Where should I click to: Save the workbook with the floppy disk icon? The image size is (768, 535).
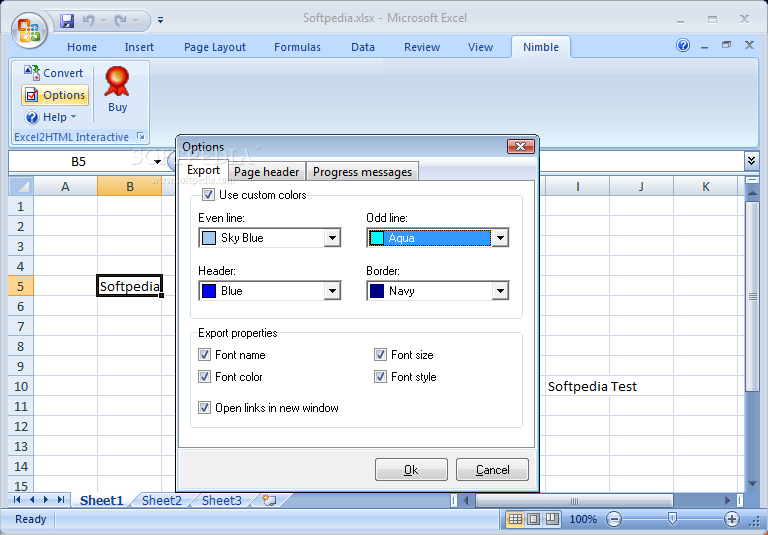tap(67, 21)
